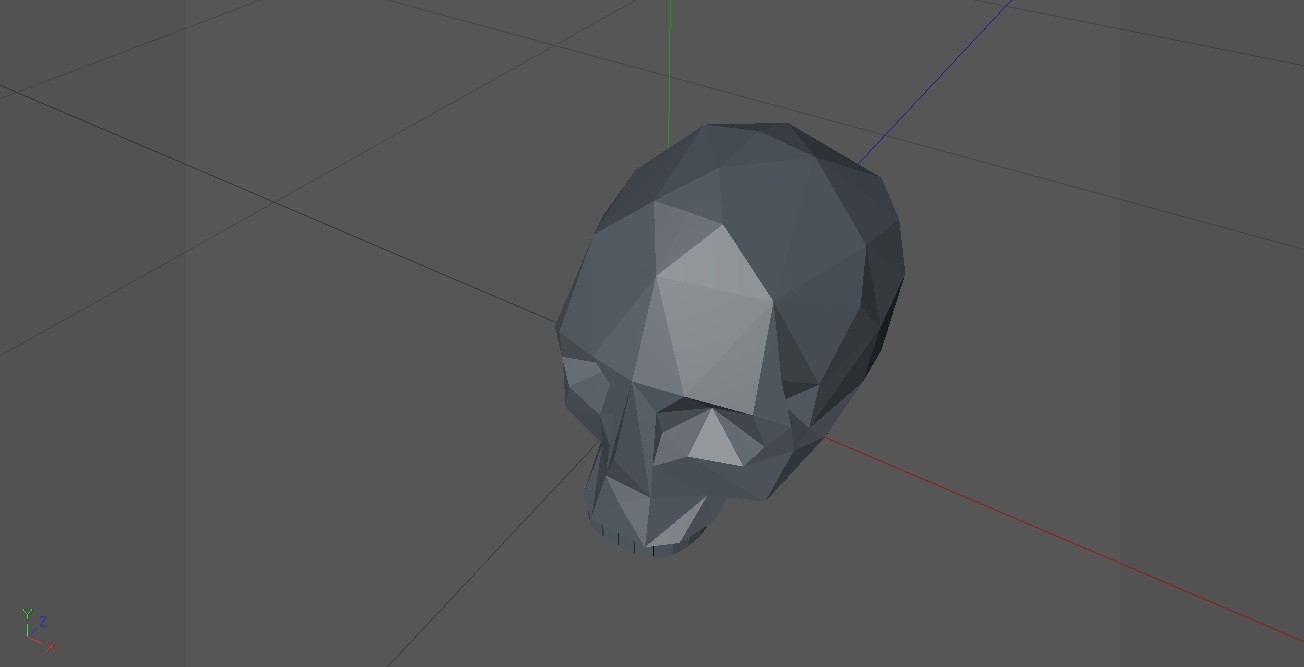The image size is (1304, 667).
Task: Click the red X axis label on the gizmo
Action: (x=51, y=647)
